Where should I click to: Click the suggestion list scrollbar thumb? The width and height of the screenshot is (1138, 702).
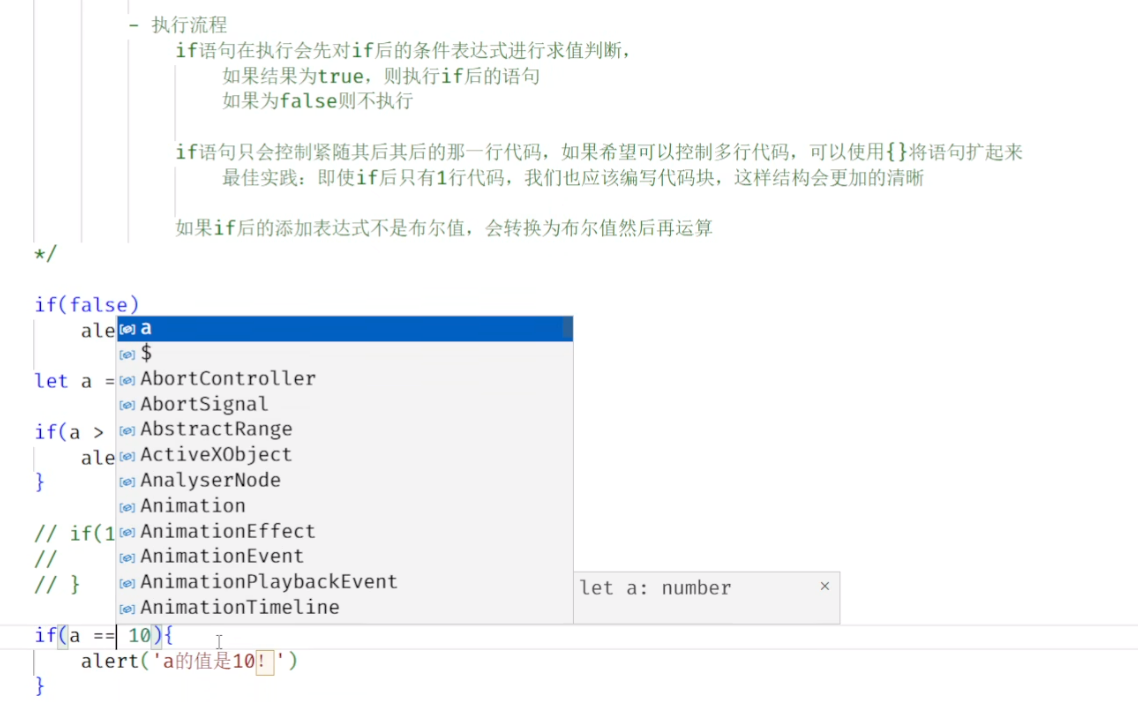pyautogui.click(x=568, y=329)
